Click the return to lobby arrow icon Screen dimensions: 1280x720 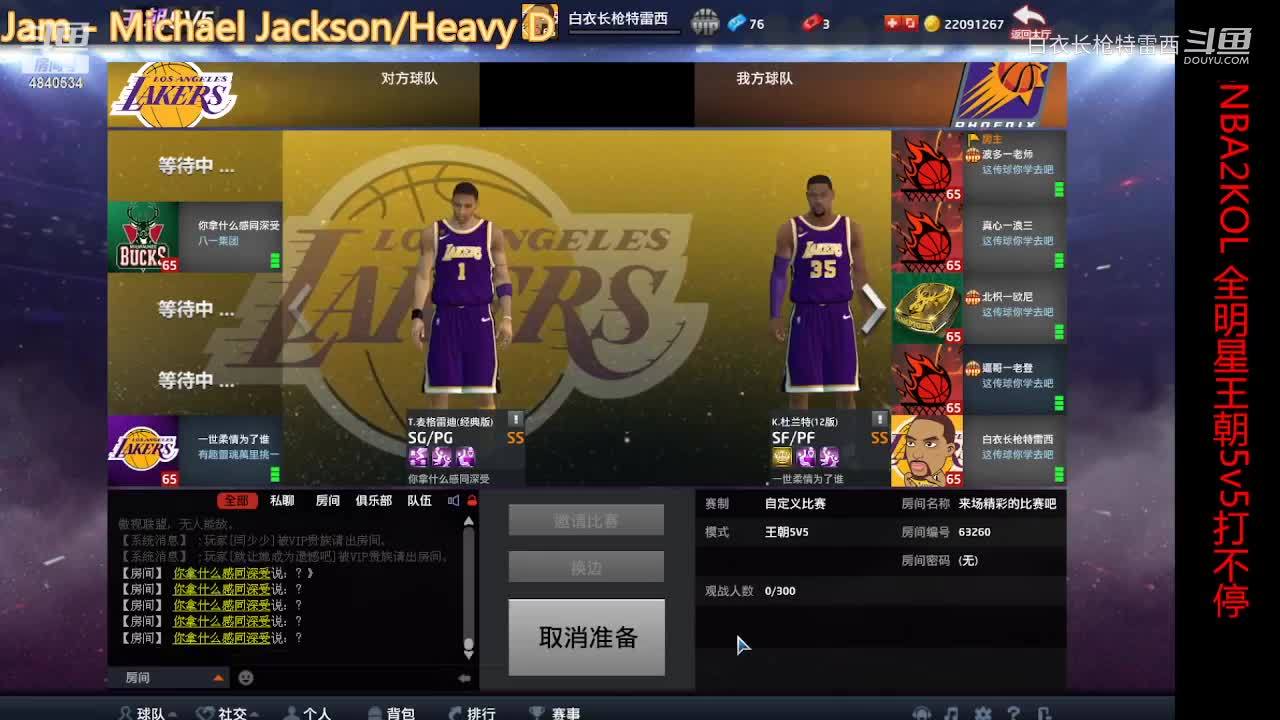tap(1029, 16)
